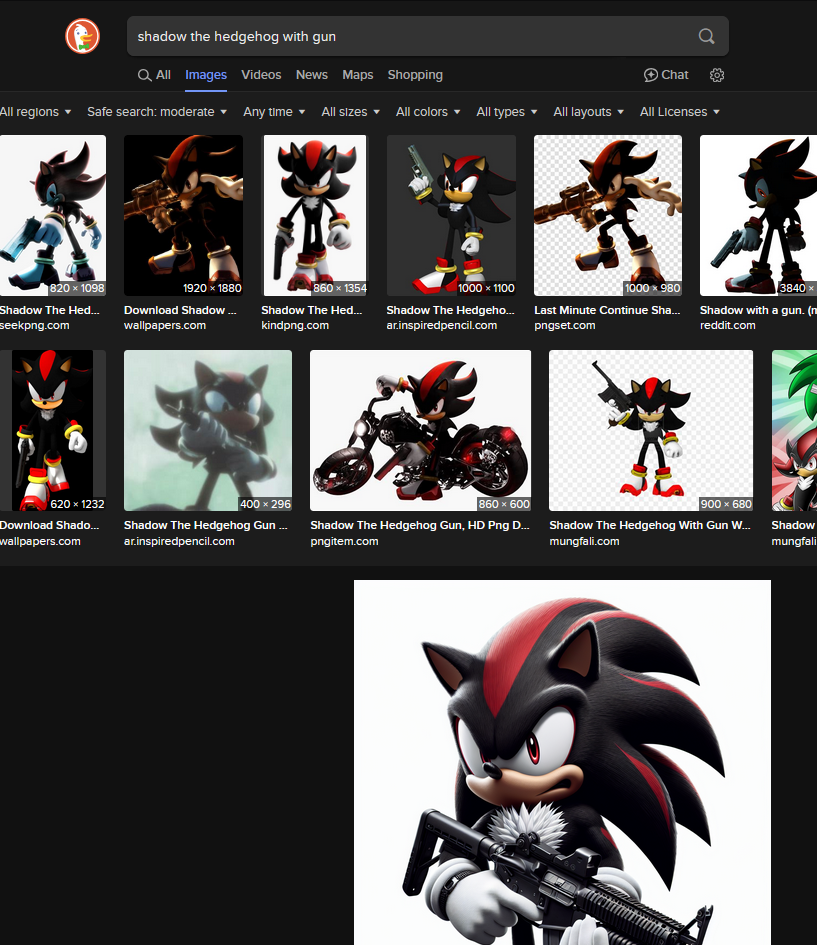
Task: Expand the All colors filter
Action: coord(428,111)
